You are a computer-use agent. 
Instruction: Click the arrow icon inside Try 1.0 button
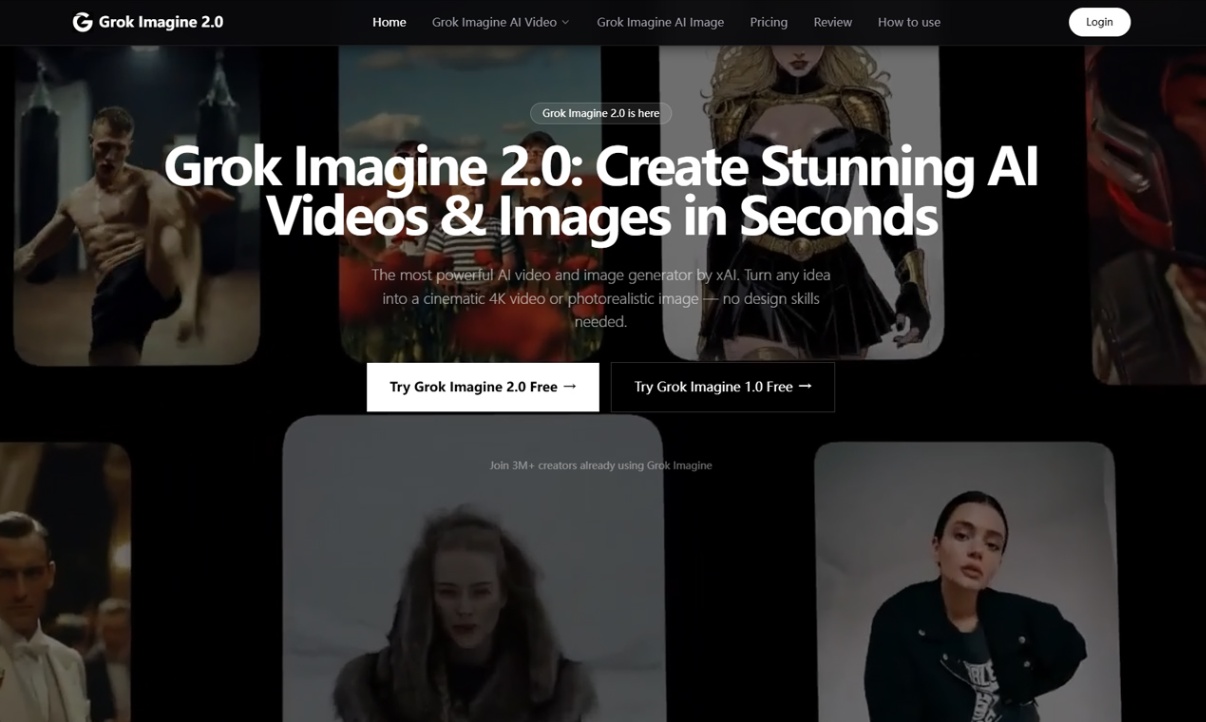[806, 386]
